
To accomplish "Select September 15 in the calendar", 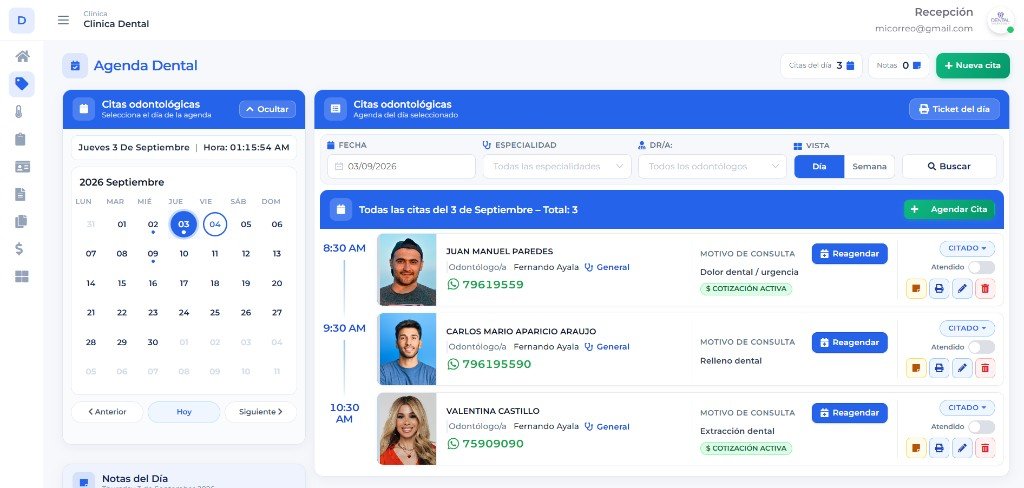I will [122, 283].
